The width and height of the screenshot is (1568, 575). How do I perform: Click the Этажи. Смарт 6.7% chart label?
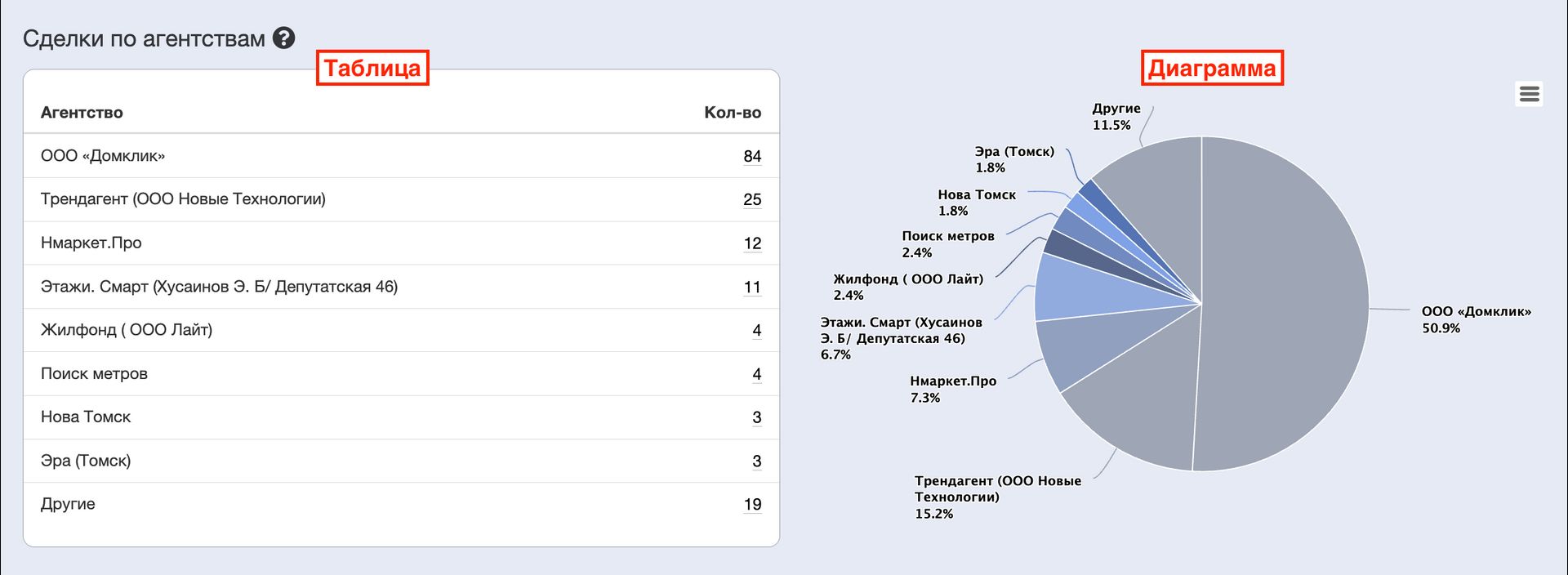[902, 338]
